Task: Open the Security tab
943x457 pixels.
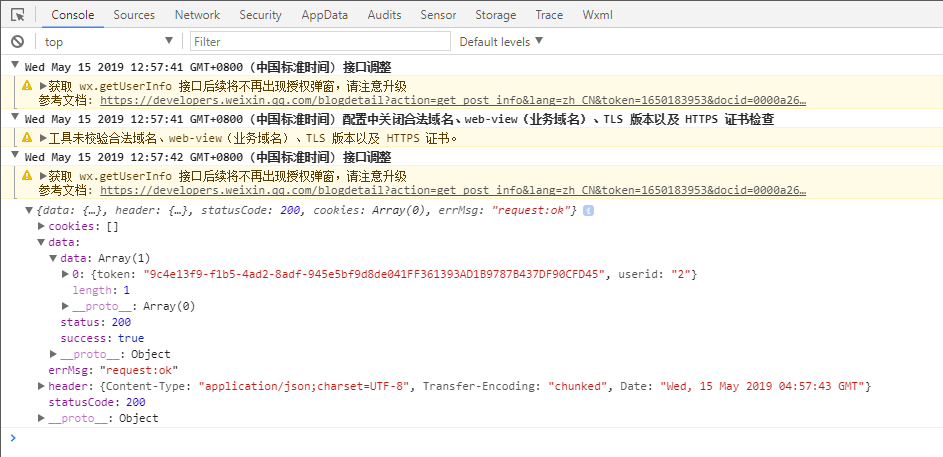Action: 260,15
